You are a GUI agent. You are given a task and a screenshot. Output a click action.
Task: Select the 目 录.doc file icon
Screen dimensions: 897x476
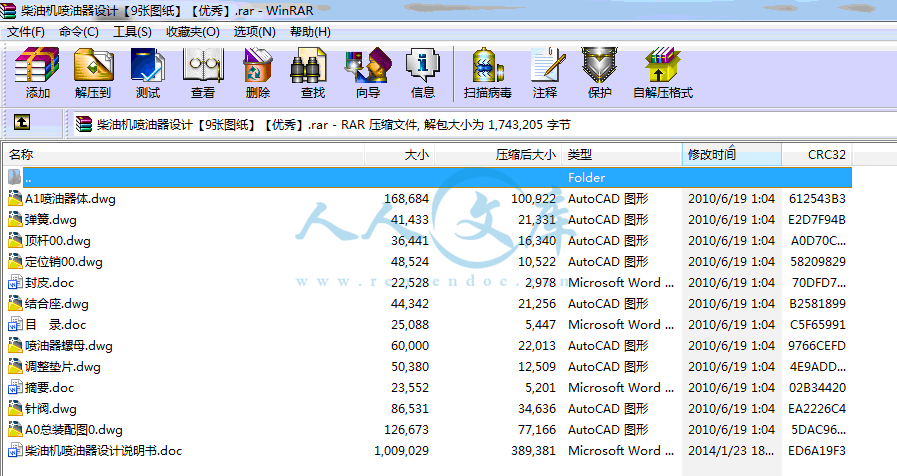coord(15,324)
